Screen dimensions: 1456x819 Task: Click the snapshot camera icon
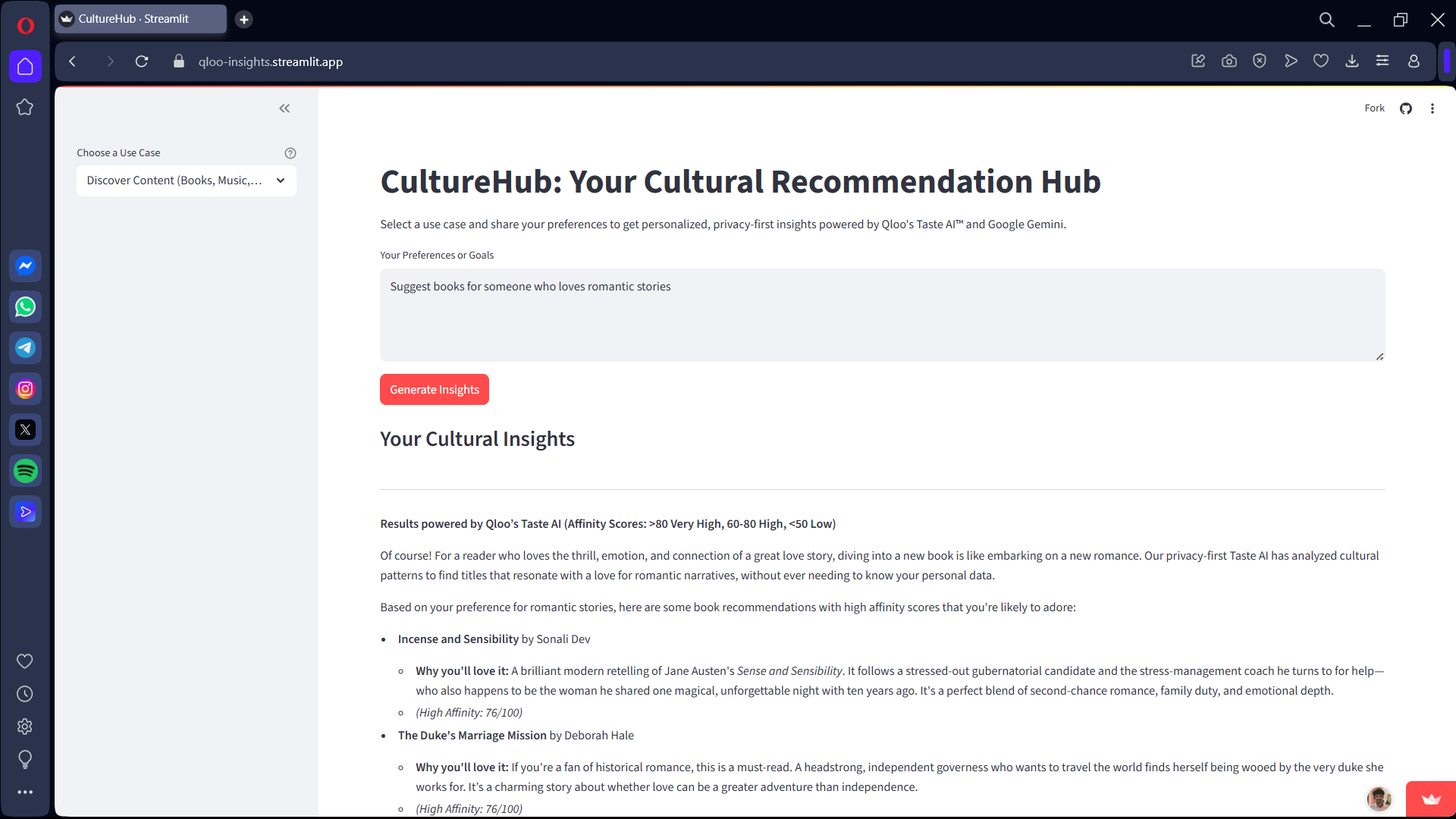(1228, 61)
